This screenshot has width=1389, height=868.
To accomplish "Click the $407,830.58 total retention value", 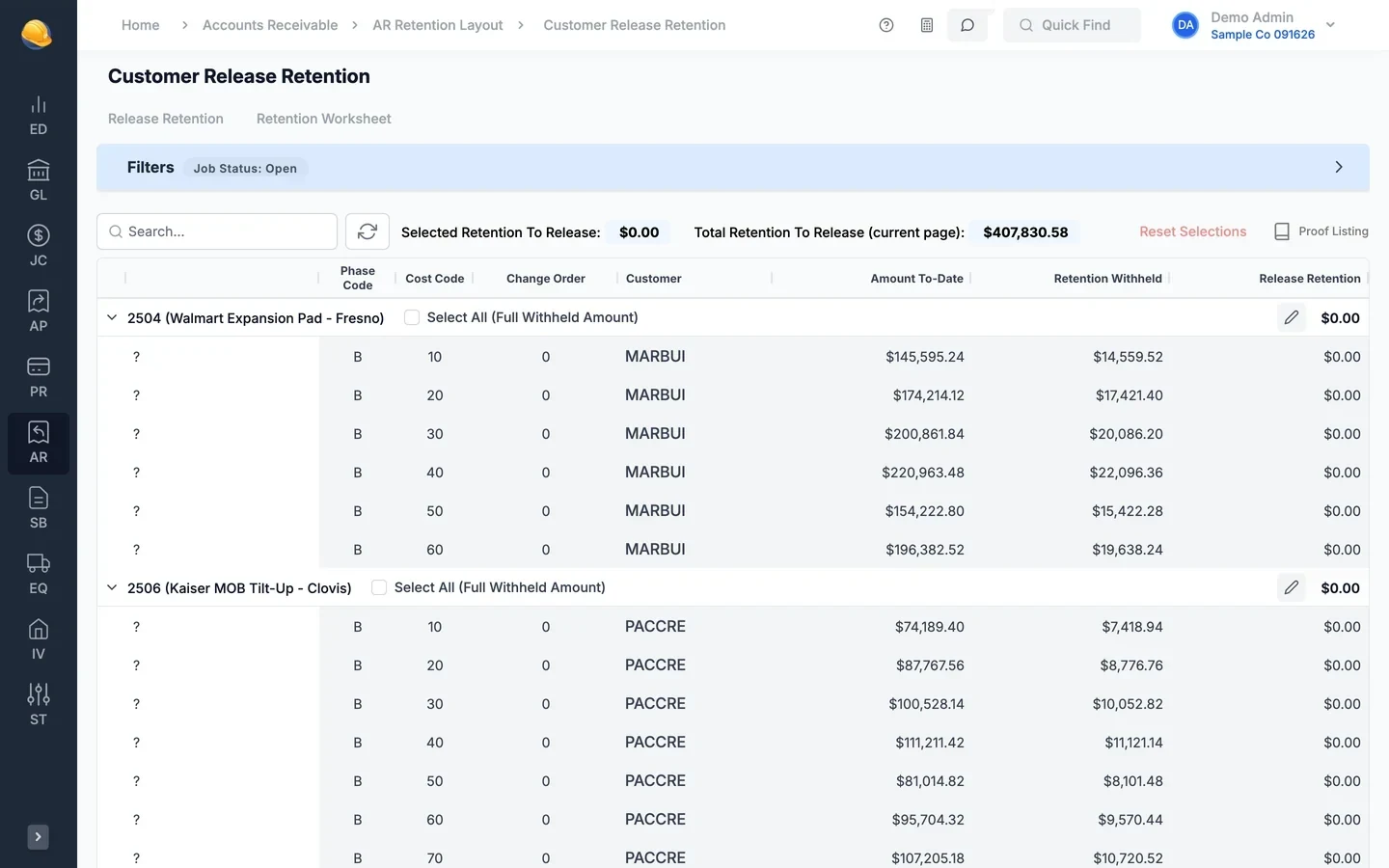I will [1025, 232].
